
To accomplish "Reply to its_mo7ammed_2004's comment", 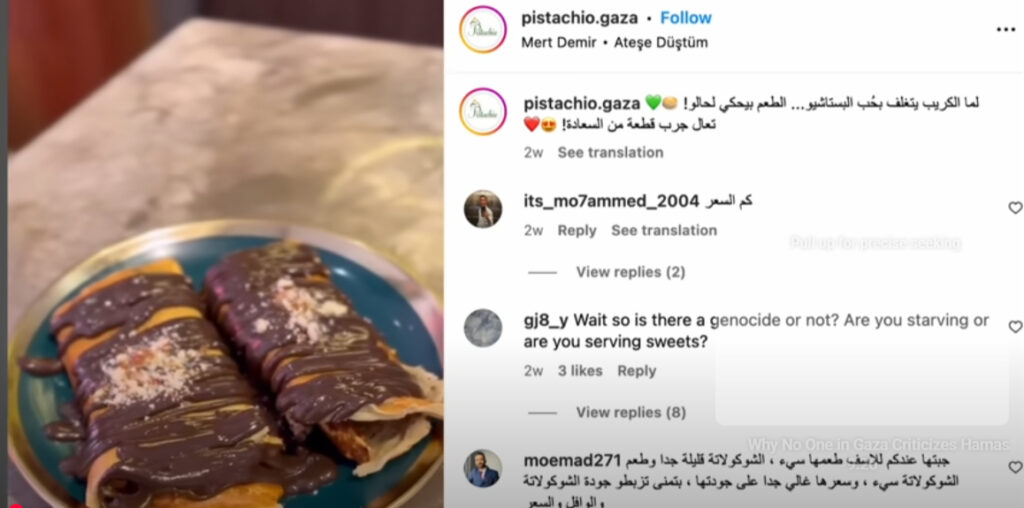I will [577, 230].
